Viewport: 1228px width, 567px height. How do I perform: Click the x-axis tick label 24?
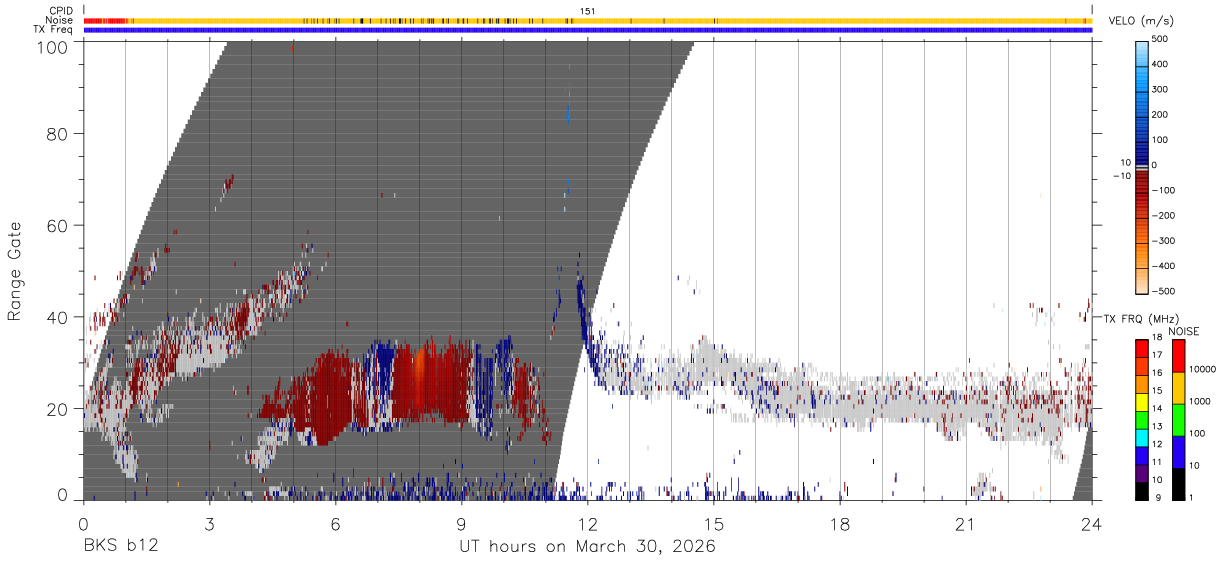coord(1092,525)
